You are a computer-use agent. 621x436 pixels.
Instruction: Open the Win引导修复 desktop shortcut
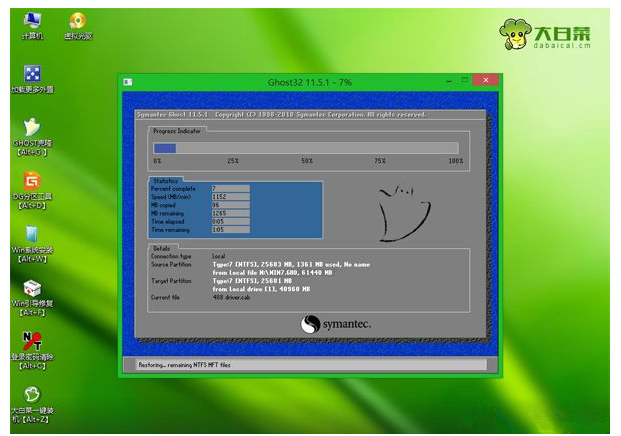point(31,290)
